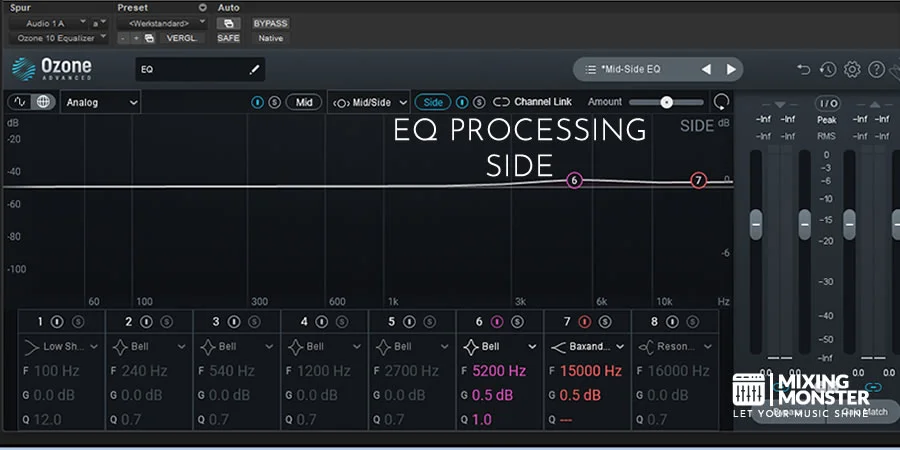The height and width of the screenshot is (450, 900).
Task: Click band 6 Q value 1.0
Action: [x=482, y=420]
